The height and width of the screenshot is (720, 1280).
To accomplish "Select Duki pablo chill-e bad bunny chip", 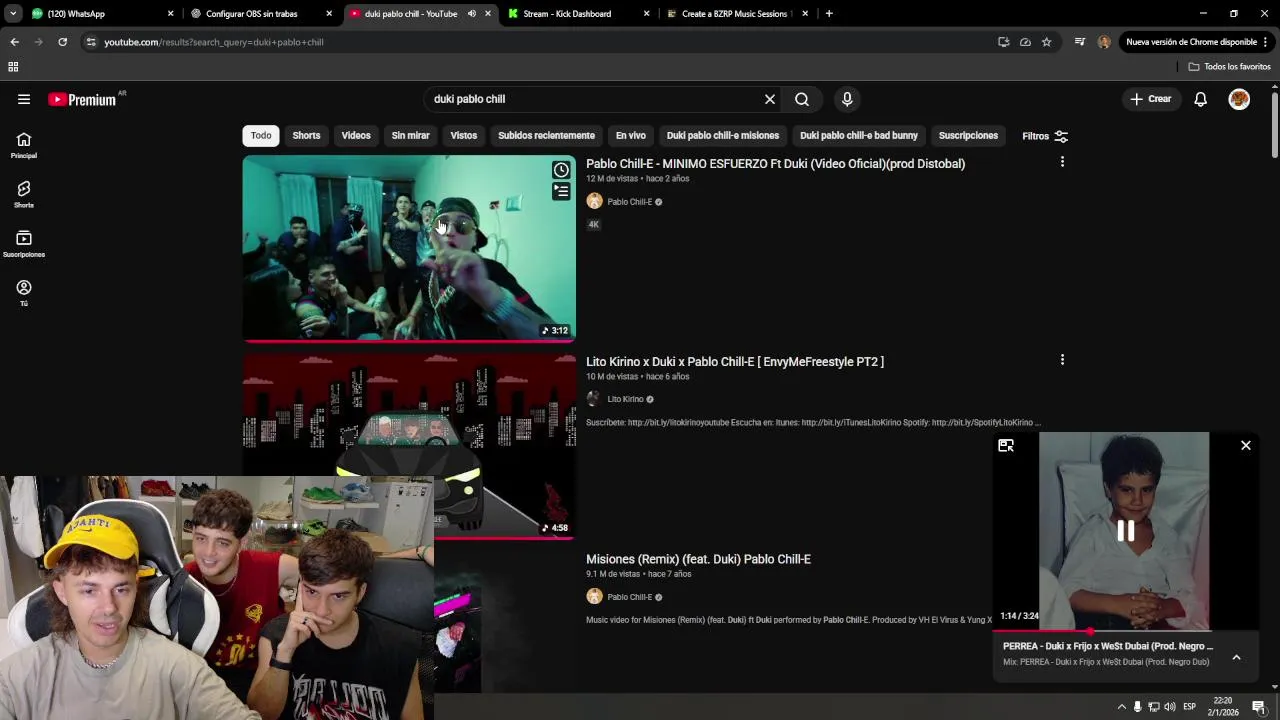I will [x=859, y=136].
